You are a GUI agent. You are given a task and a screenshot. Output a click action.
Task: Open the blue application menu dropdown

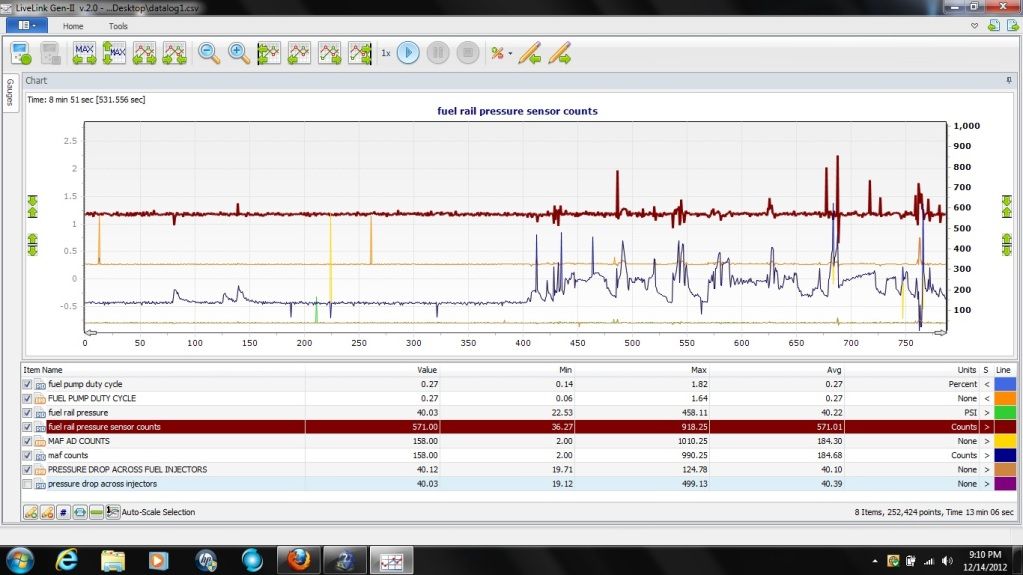[27, 26]
